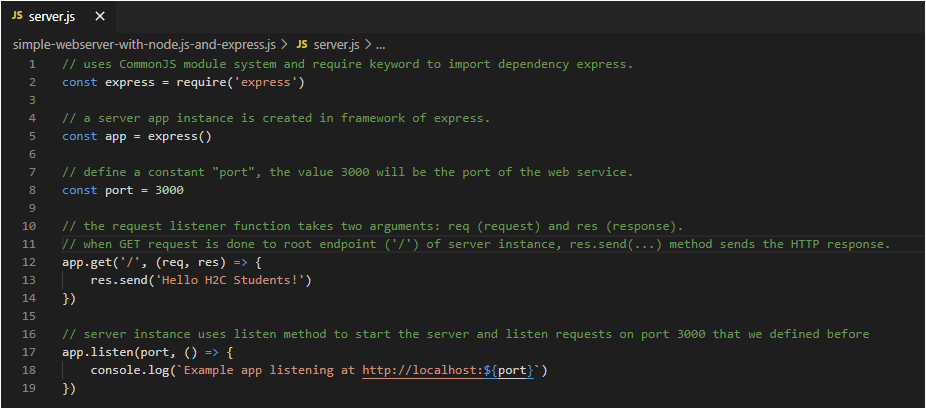This screenshot has width=926, height=409.
Task: Close the server.js editor tab
Action: (99, 17)
